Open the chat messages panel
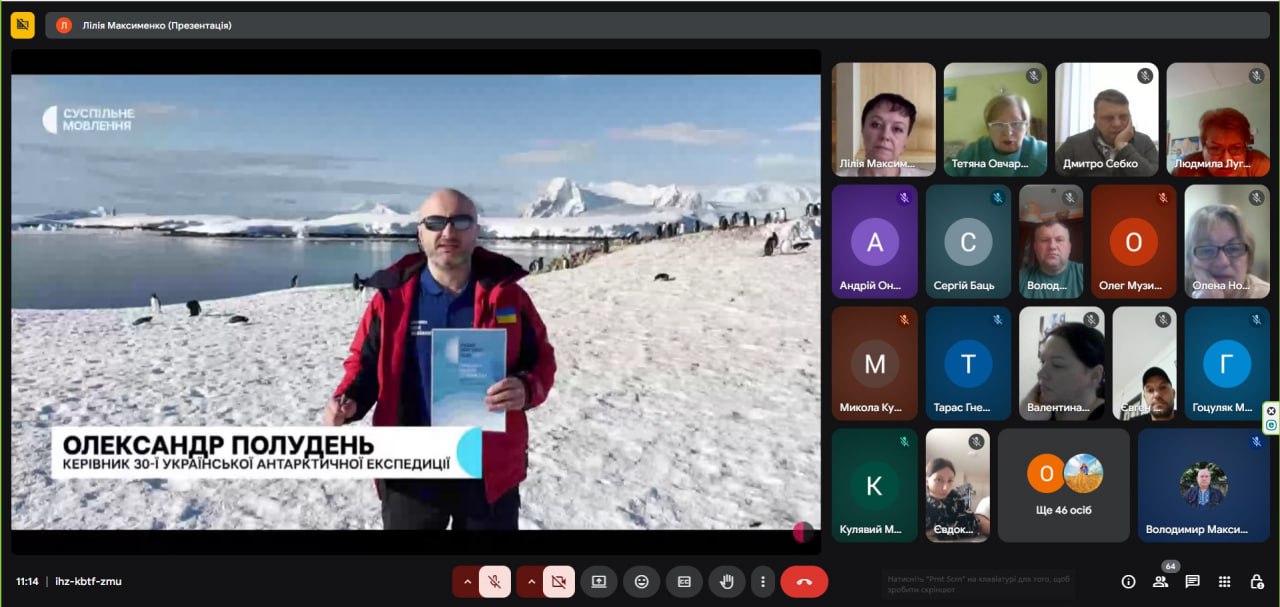This screenshot has width=1280, height=607. (1192, 581)
